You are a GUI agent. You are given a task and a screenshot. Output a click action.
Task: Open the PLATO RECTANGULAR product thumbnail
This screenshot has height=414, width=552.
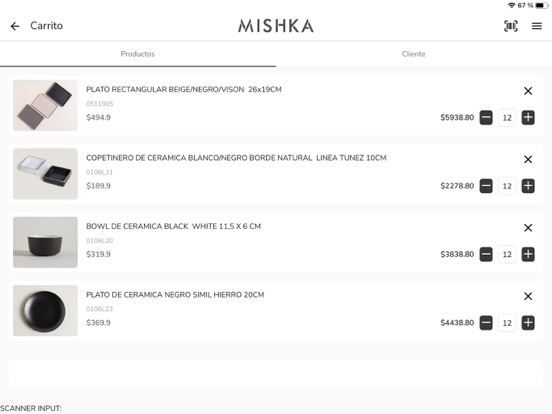[45, 105]
